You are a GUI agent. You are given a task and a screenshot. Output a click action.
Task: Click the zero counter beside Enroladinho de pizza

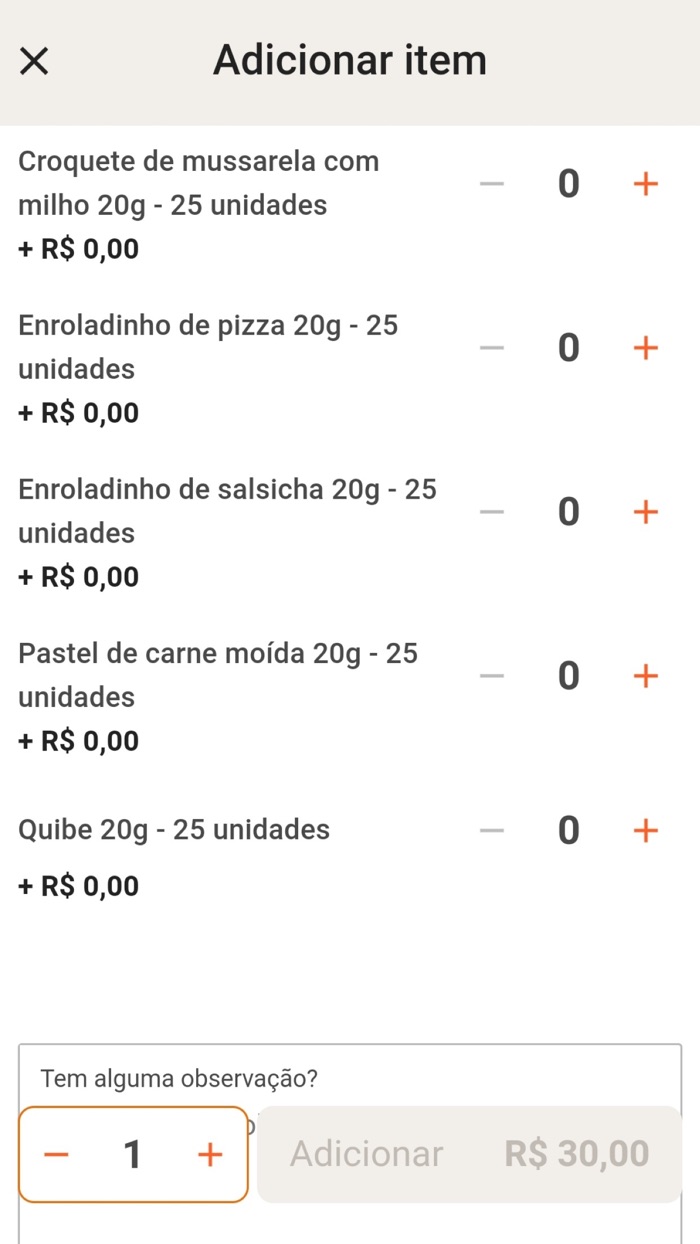pos(568,347)
